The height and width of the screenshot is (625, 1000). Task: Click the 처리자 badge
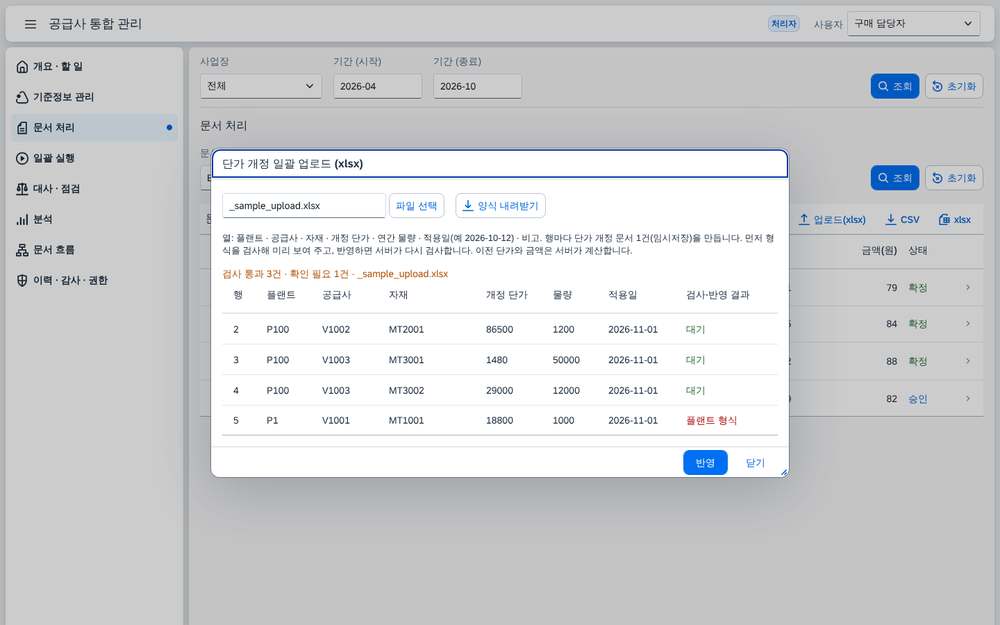click(784, 24)
